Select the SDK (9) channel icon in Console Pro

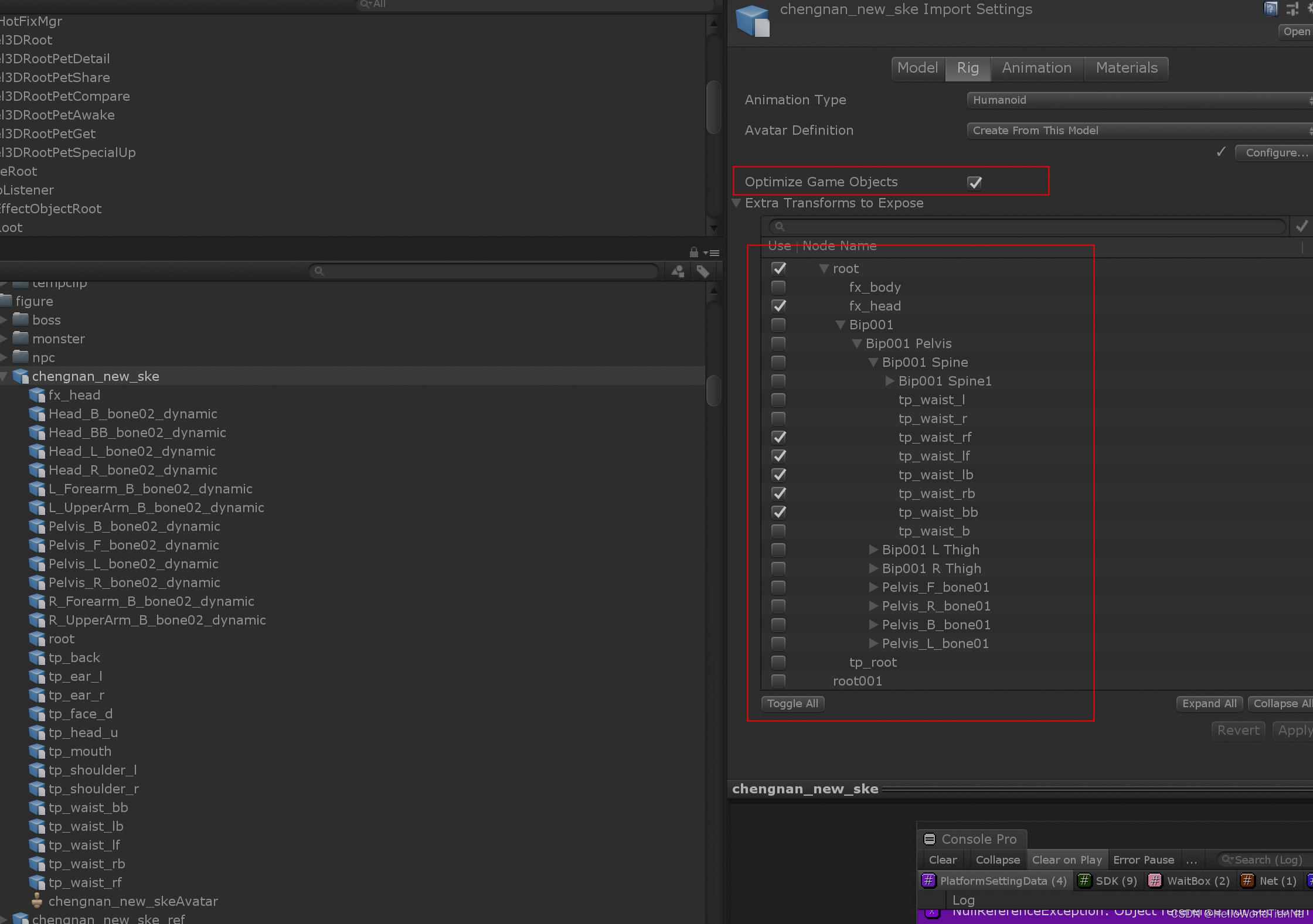coord(1085,881)
